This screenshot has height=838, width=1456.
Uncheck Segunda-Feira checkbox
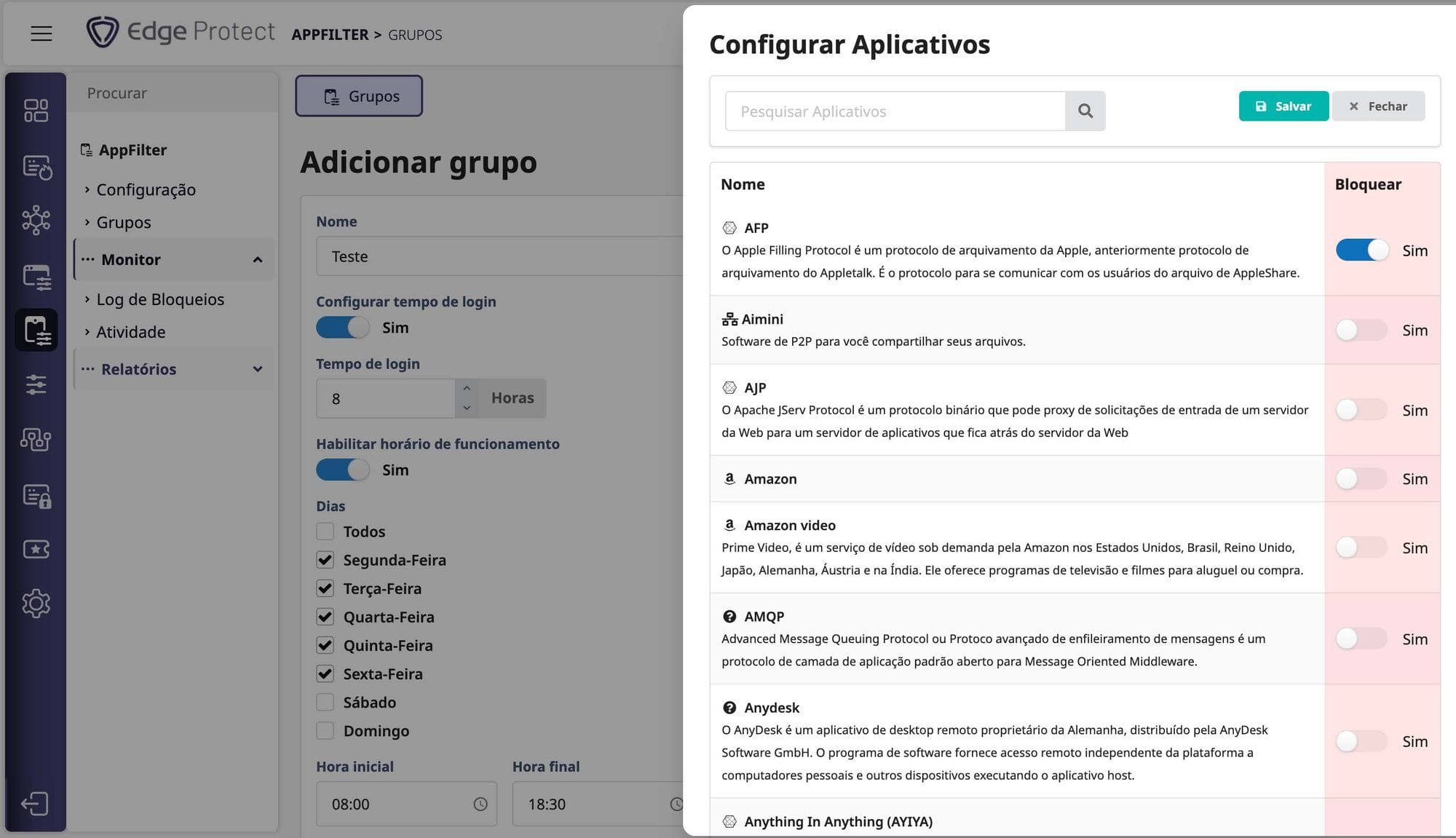(325, 560)
